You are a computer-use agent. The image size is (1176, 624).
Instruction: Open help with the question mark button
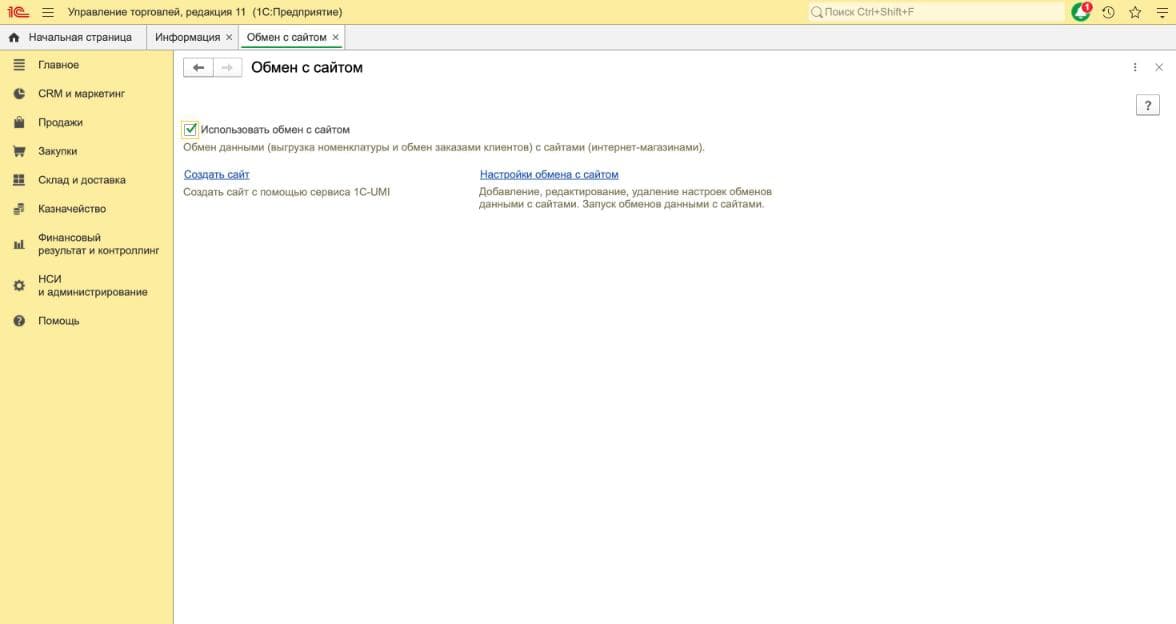(1148, 106)
